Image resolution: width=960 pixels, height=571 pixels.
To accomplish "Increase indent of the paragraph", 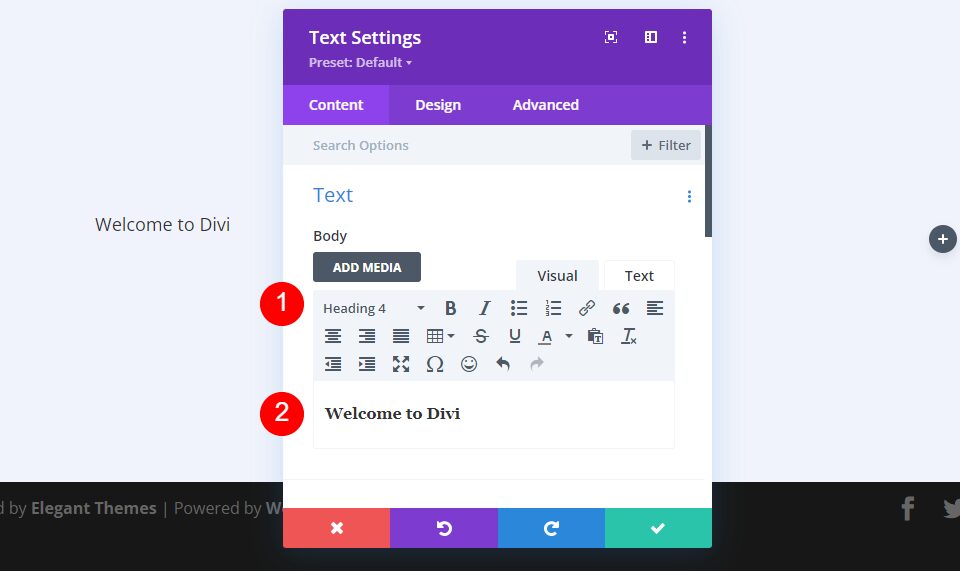I will [x=367, y=364].
